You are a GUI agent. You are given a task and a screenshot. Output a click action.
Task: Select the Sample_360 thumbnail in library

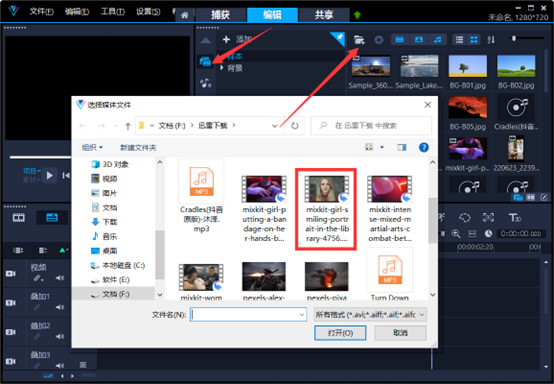click(x=371, y=66)
